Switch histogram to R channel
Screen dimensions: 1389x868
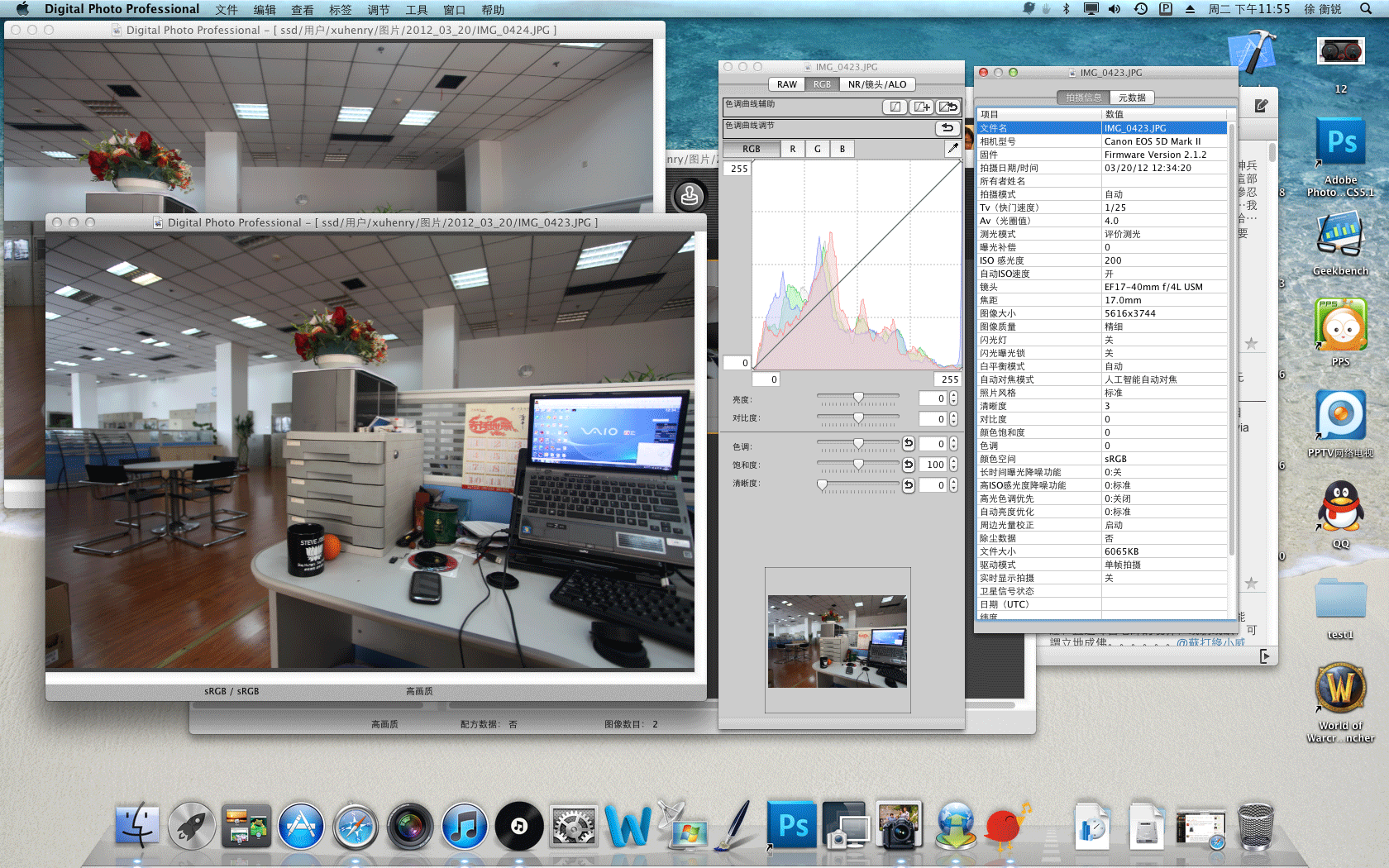[x=792, y=149]
